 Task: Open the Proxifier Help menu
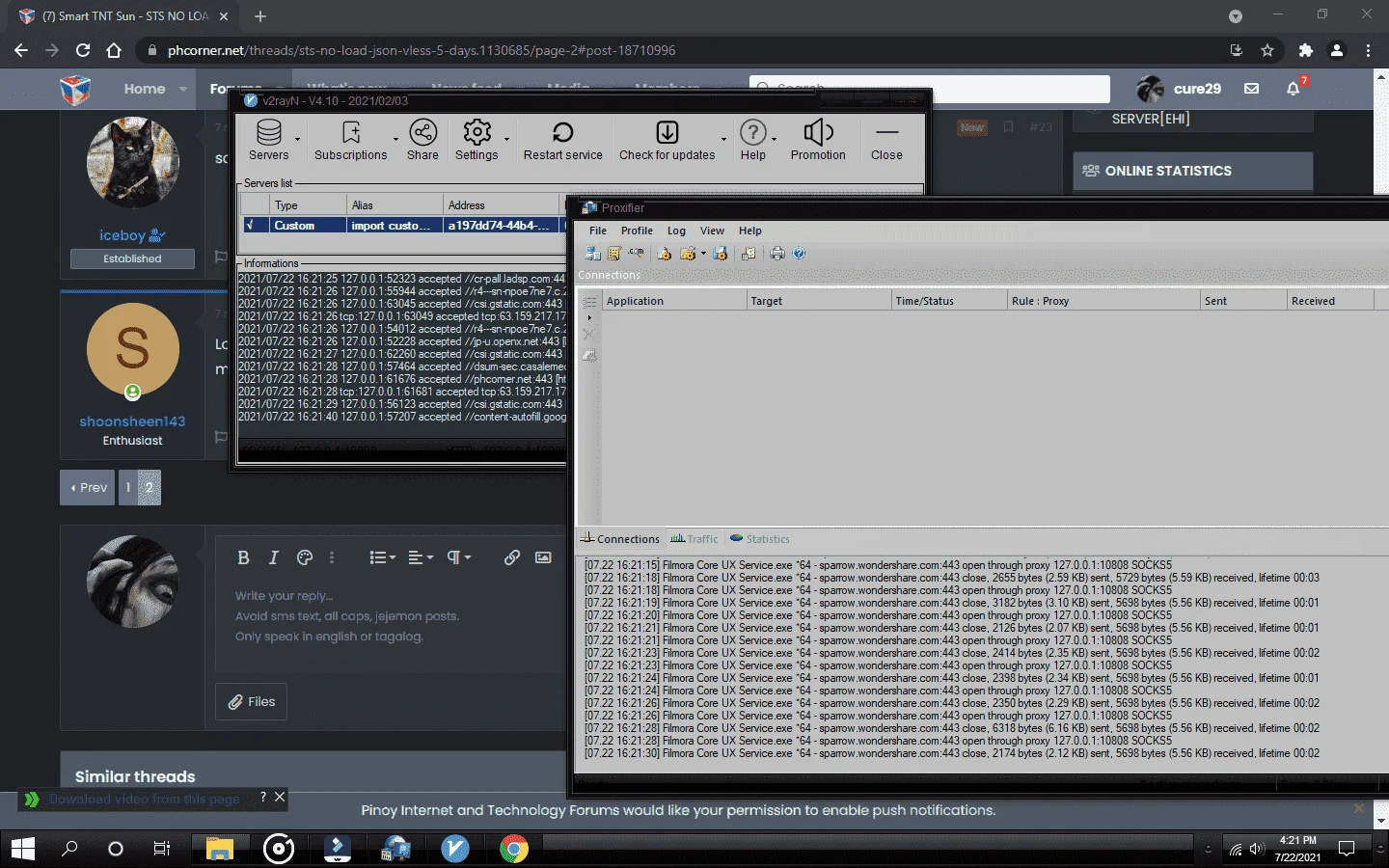[750, 231]
